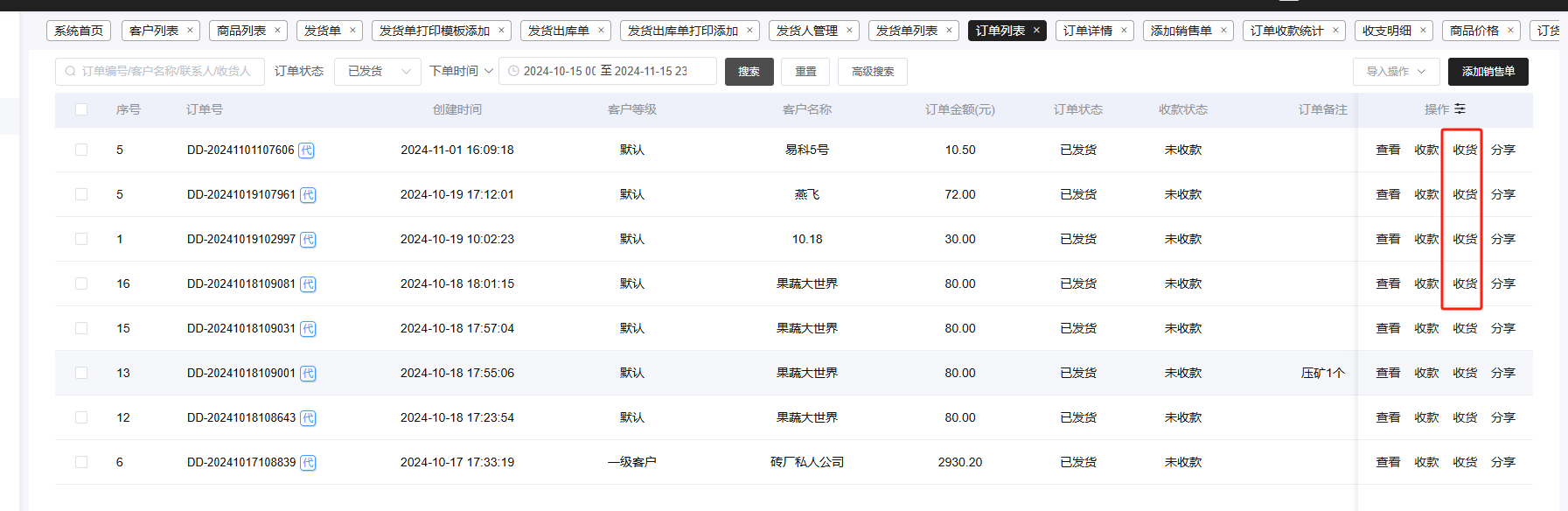This screenshot has height=511, width=1568.
Task: Close the 客户列表 tab
Action: click(190, 31)
